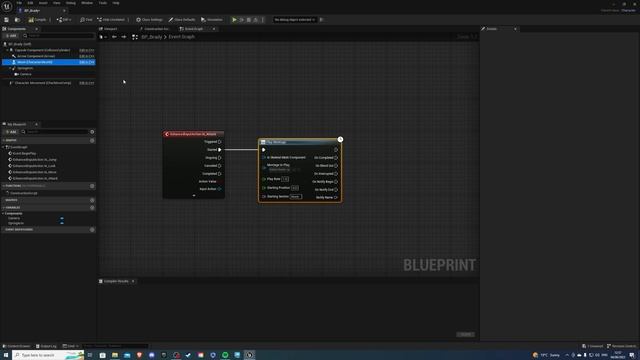Open the Diff dropdown in the toolbar
The image size is (640, 360).
64,20
